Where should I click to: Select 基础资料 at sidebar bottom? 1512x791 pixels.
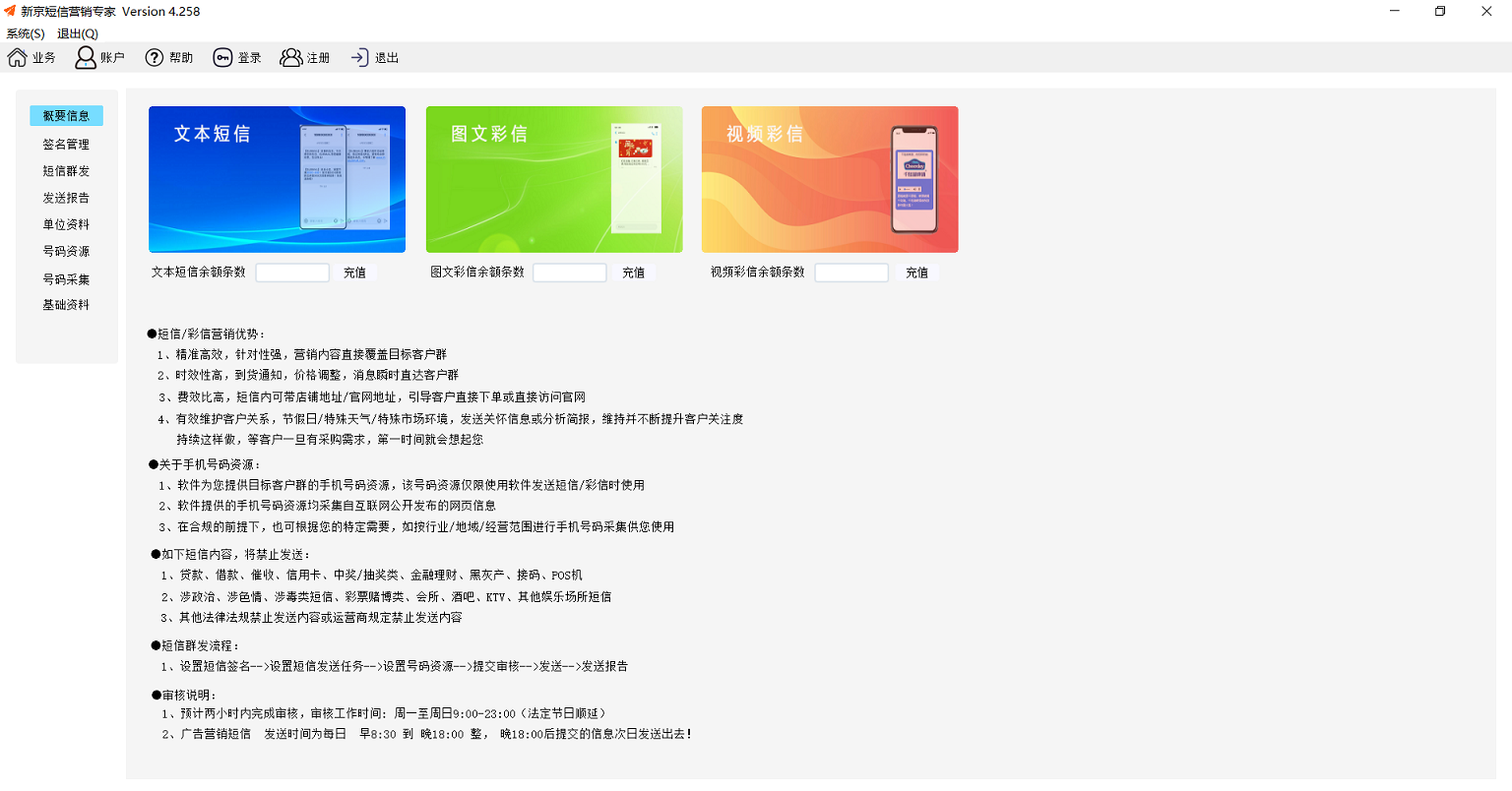(x=66, y=304)
